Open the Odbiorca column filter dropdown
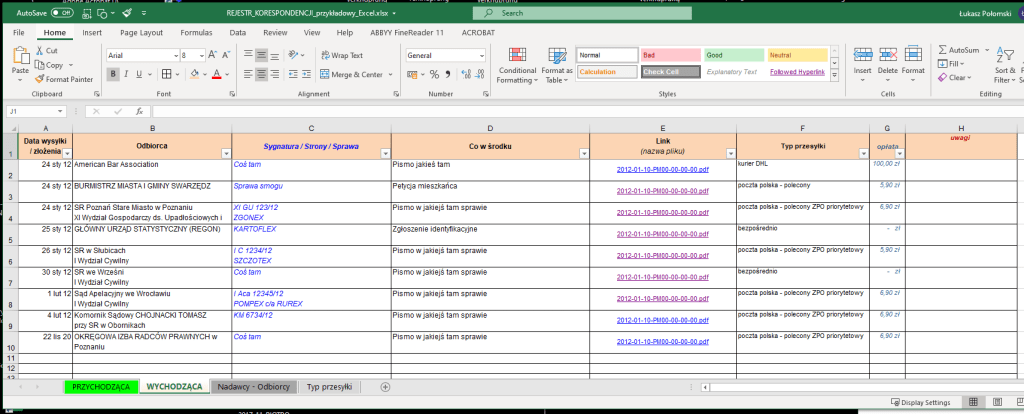Image resolution: width=1024 pixels, height=414 pixels. click(224, 153)
